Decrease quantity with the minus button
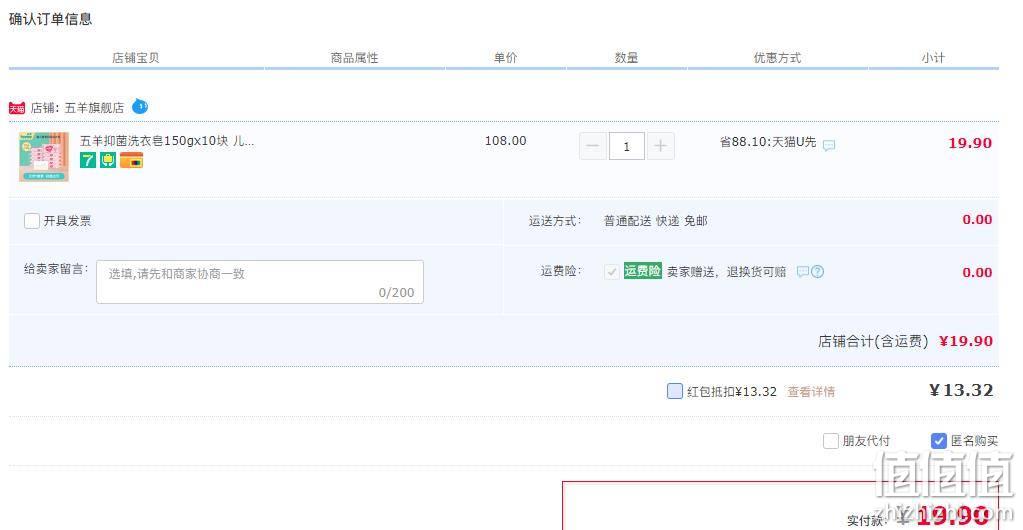Image resolution: width=1023 pixels, height=530 pixels. pyautogui.click(x=593, y=146)
